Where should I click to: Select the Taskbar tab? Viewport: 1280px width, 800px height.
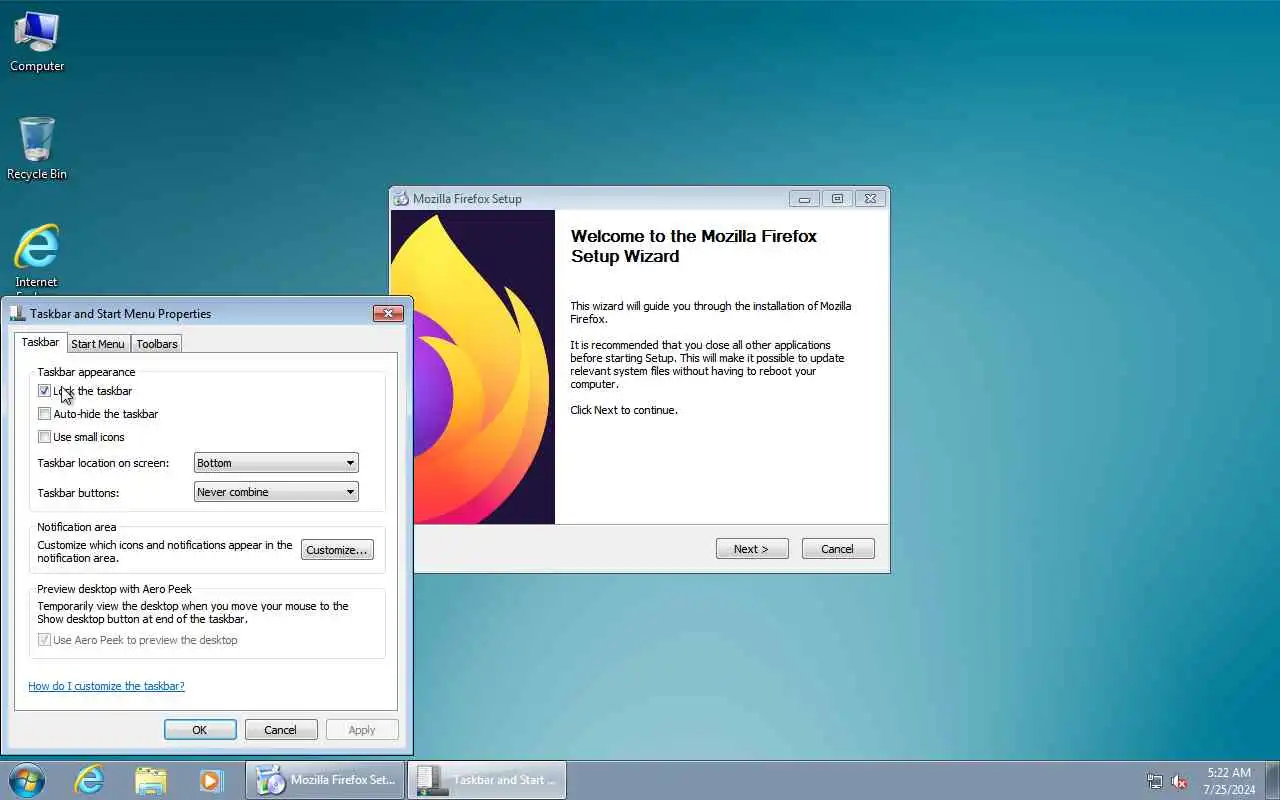40,342
